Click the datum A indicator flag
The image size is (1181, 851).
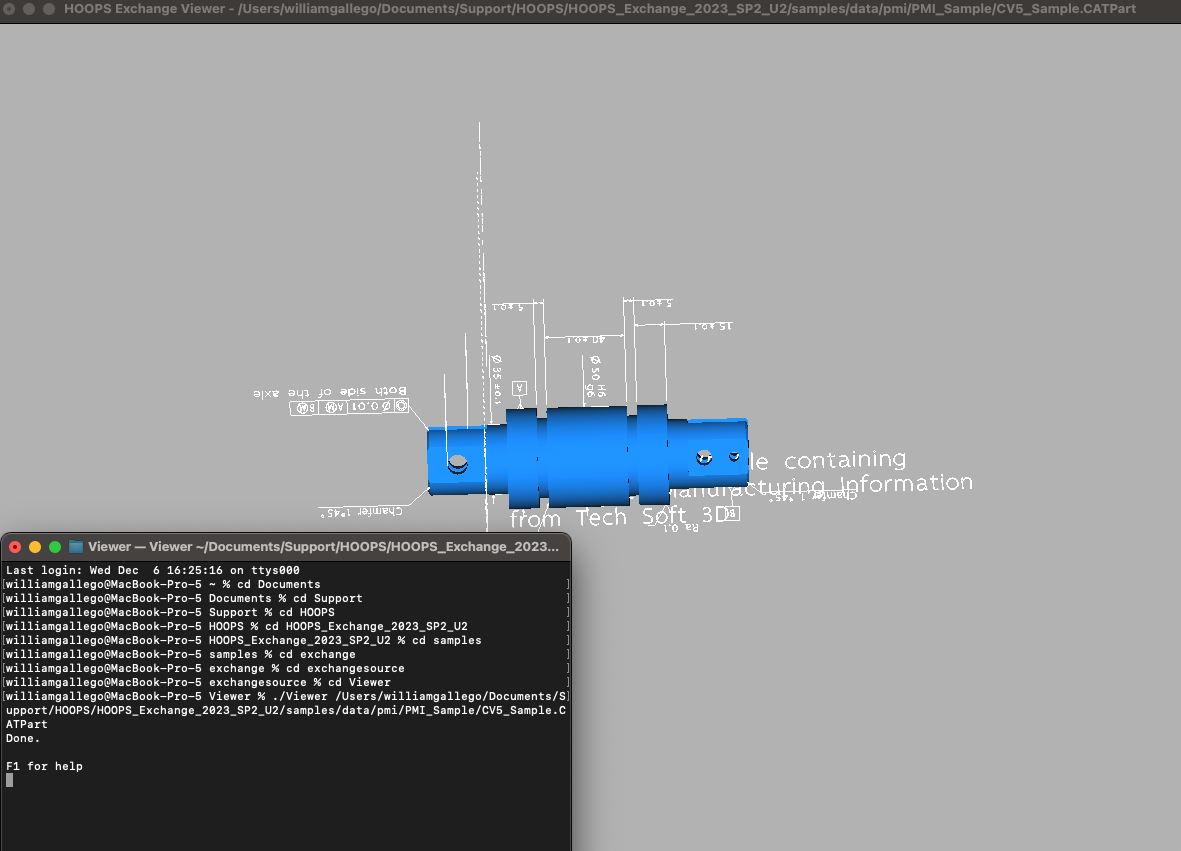pos(520,387)
